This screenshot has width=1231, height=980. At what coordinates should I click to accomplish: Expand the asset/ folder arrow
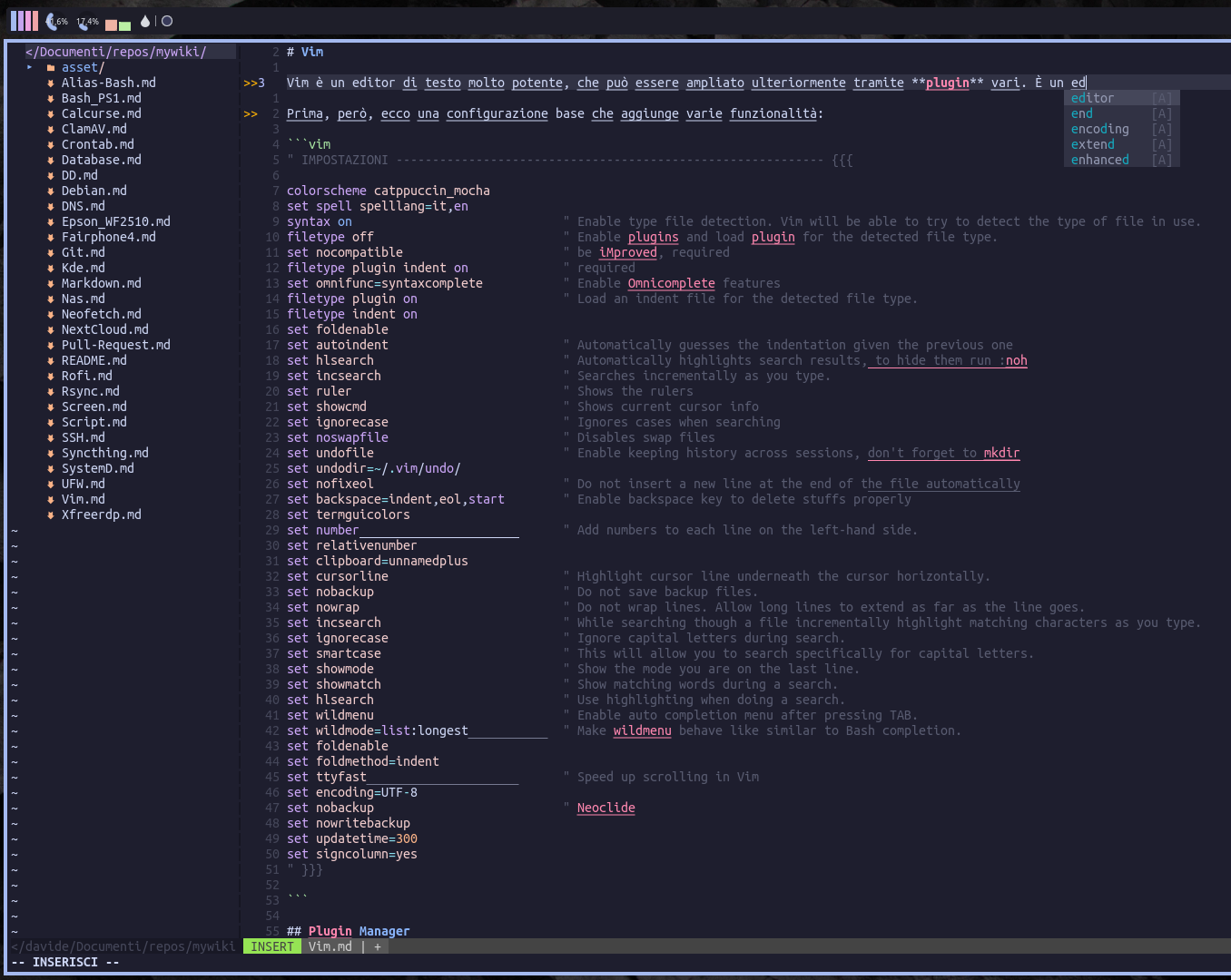29,67
